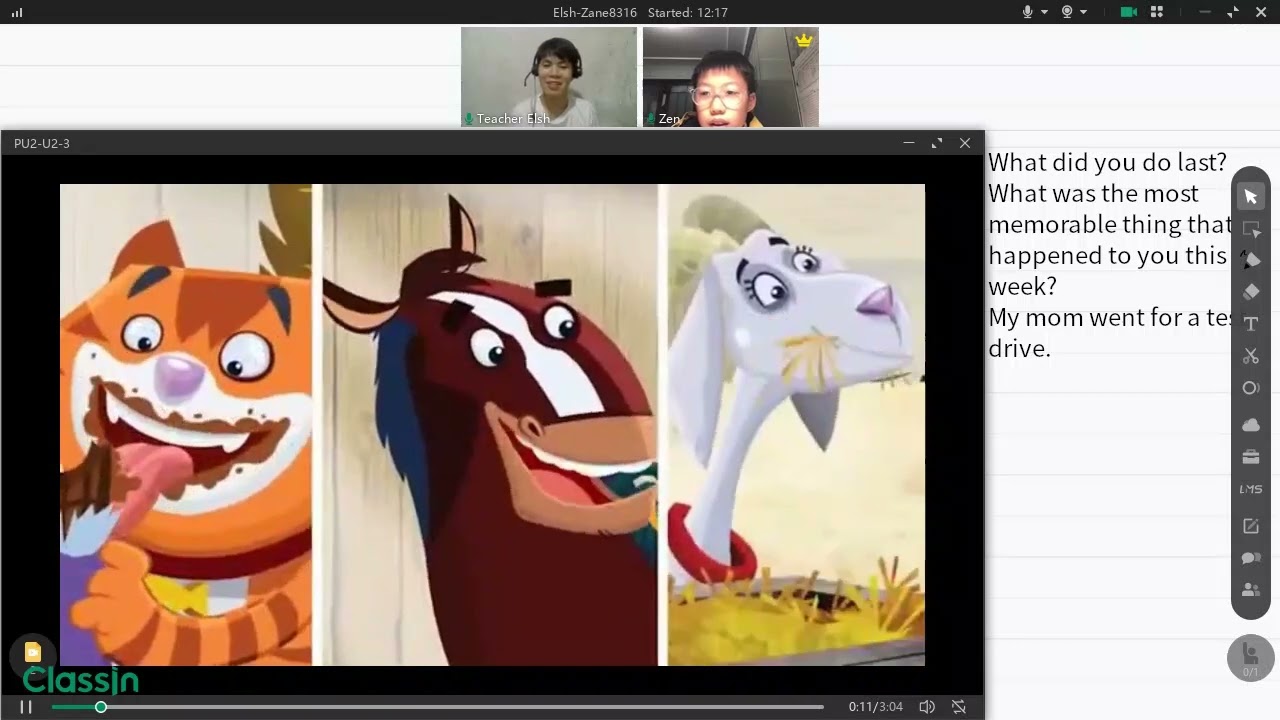The height and width of the screenshot is (720, 1280).
Task: Toggle the microphone in top bar
Action: pyautogui.click(x=1027, y=12)
